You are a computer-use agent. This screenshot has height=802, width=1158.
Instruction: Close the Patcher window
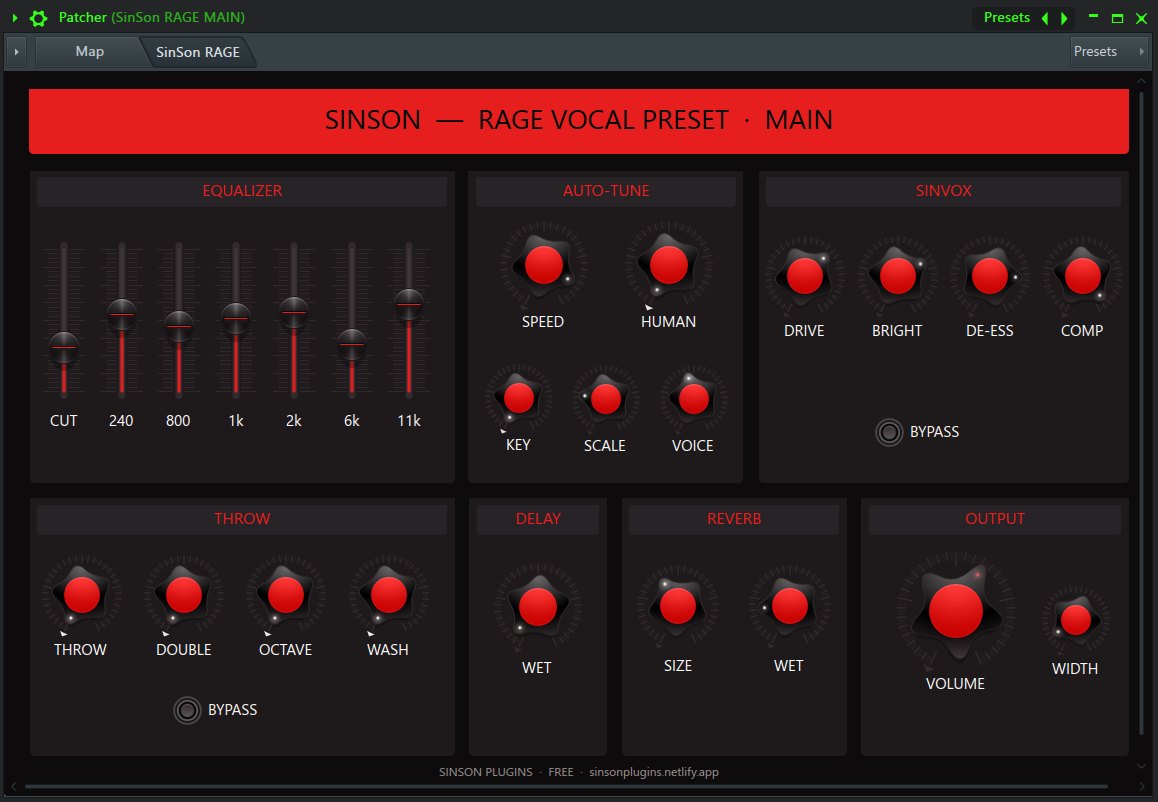(x=1142, y=18)
